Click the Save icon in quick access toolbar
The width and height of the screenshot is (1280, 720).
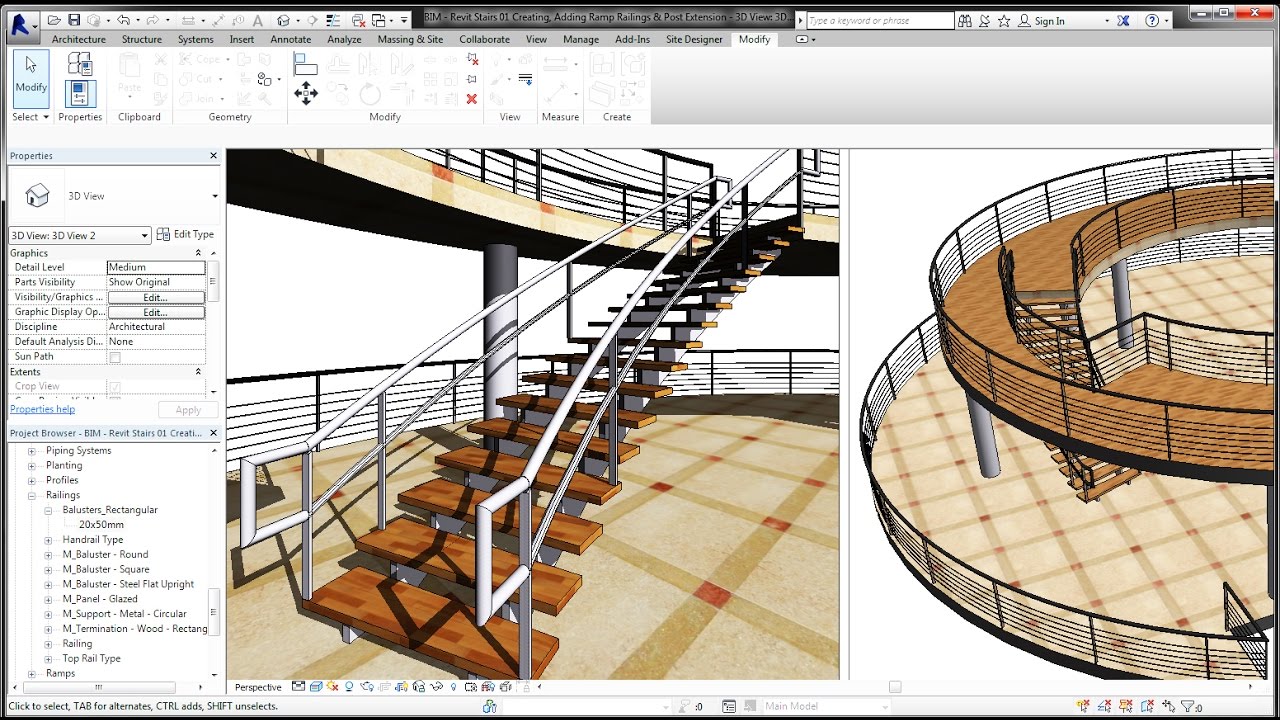click(x=74, y=20)
